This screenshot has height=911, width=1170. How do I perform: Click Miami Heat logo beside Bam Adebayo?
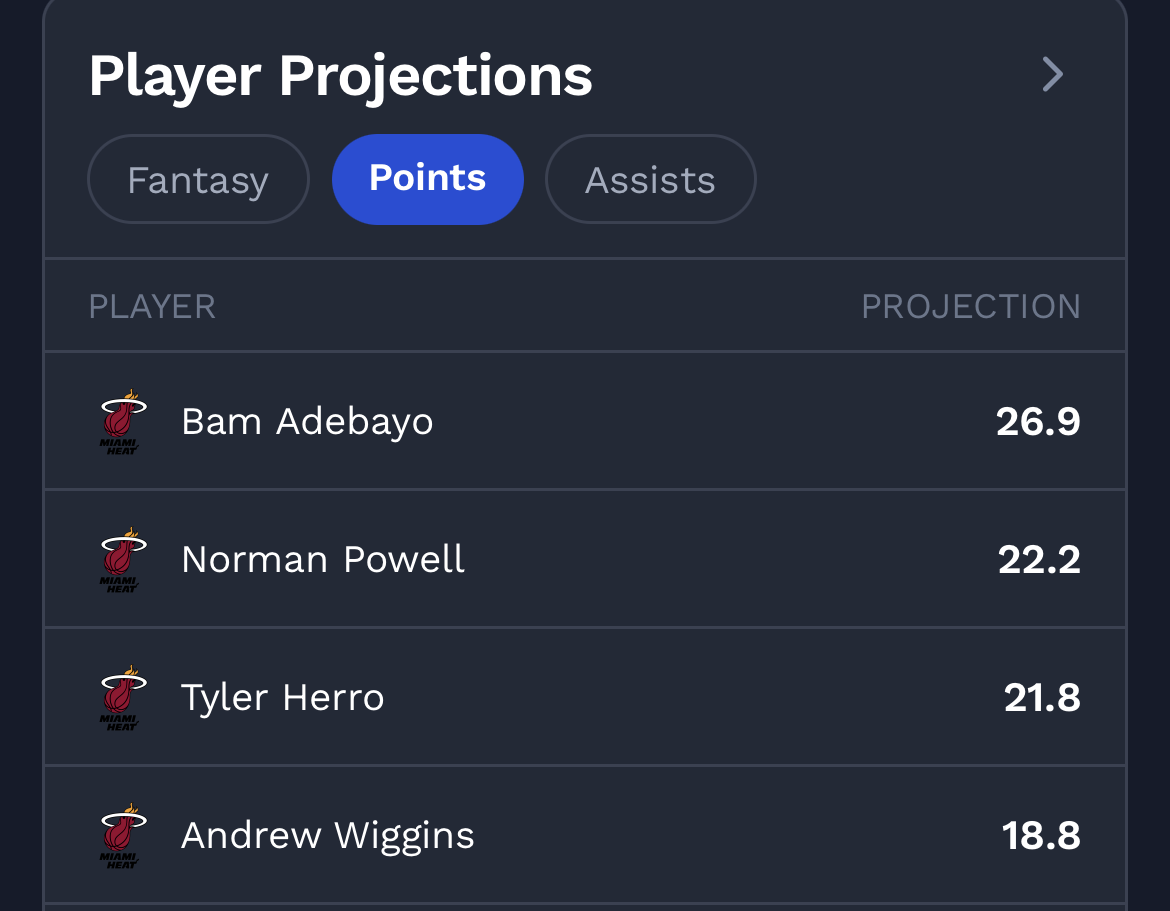click(x=122, y=422)
